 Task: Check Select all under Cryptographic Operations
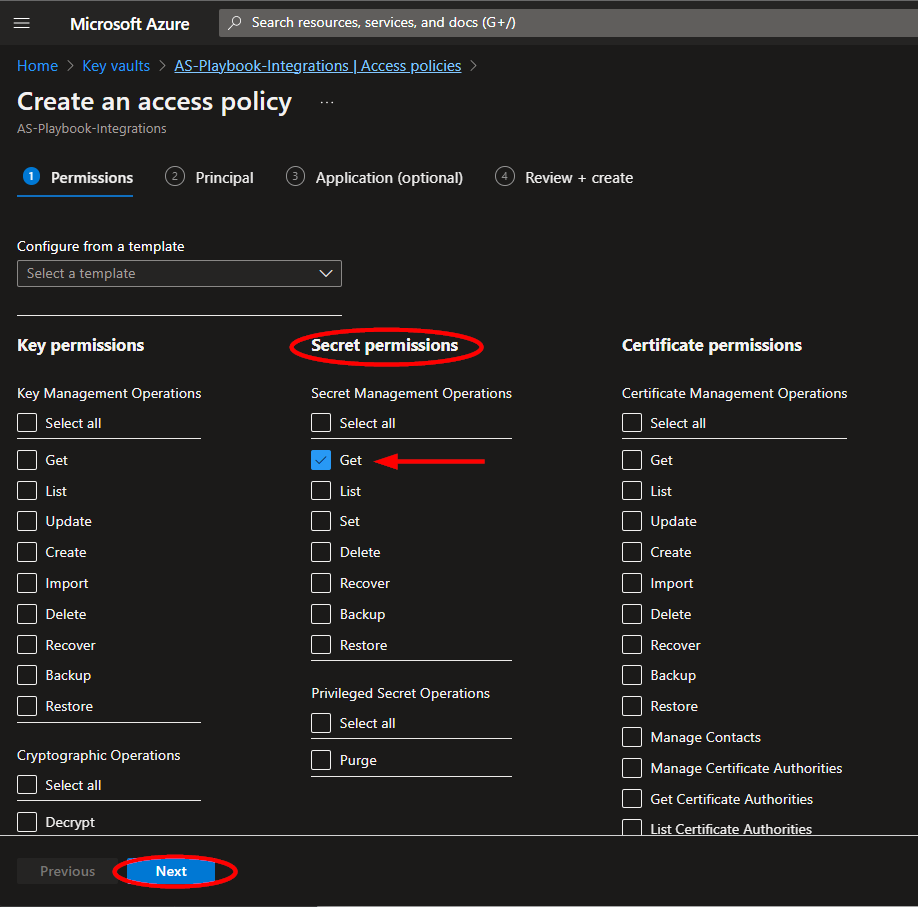(27, 785)
